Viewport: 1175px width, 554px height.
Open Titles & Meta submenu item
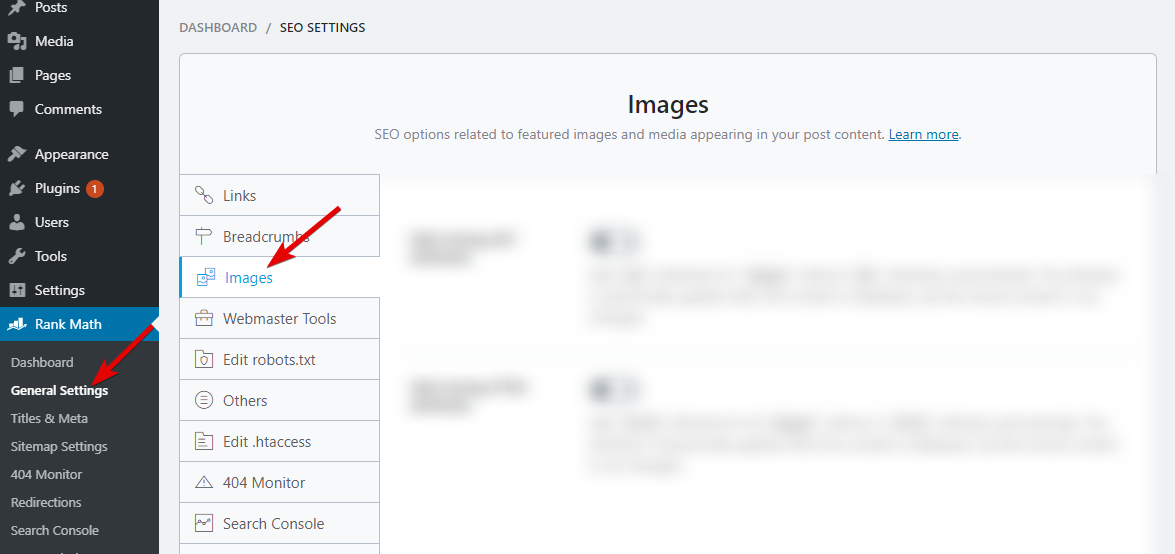tap(49, 418)
